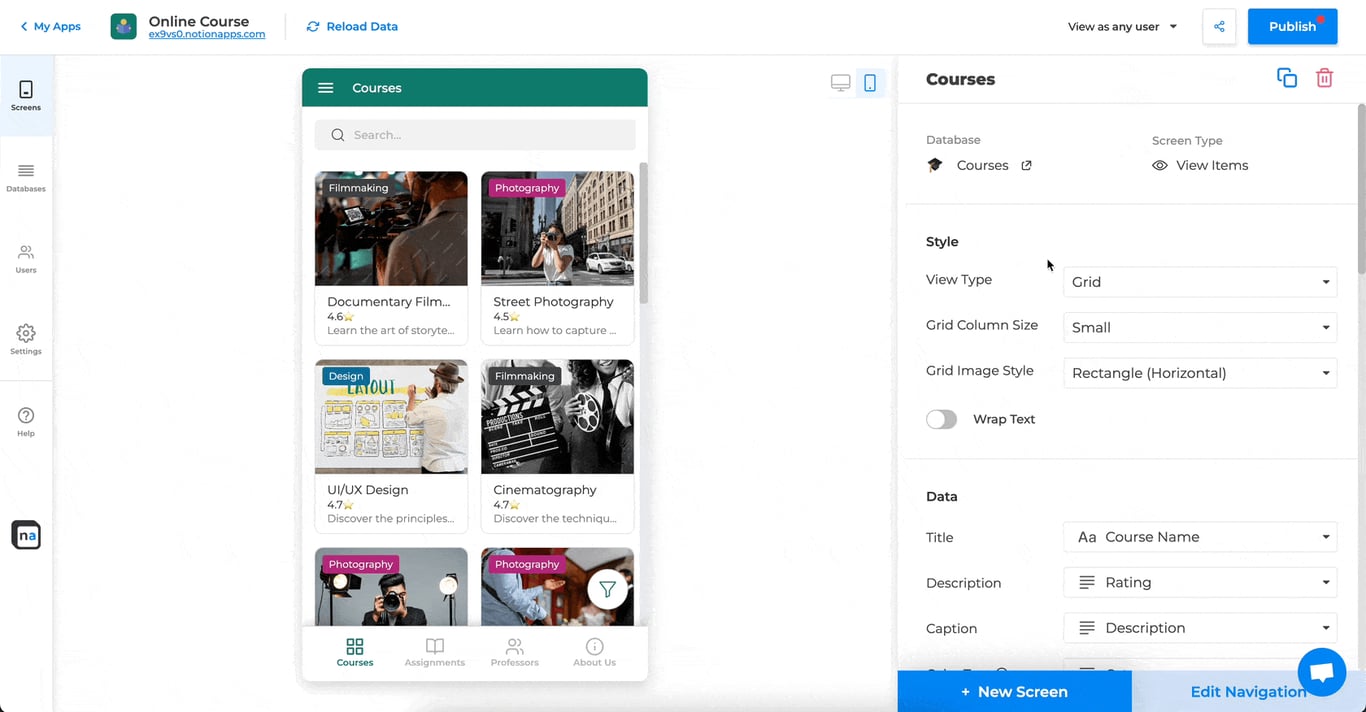
Task: Click the settings panel scrollbar
Action: [1361, 188]
